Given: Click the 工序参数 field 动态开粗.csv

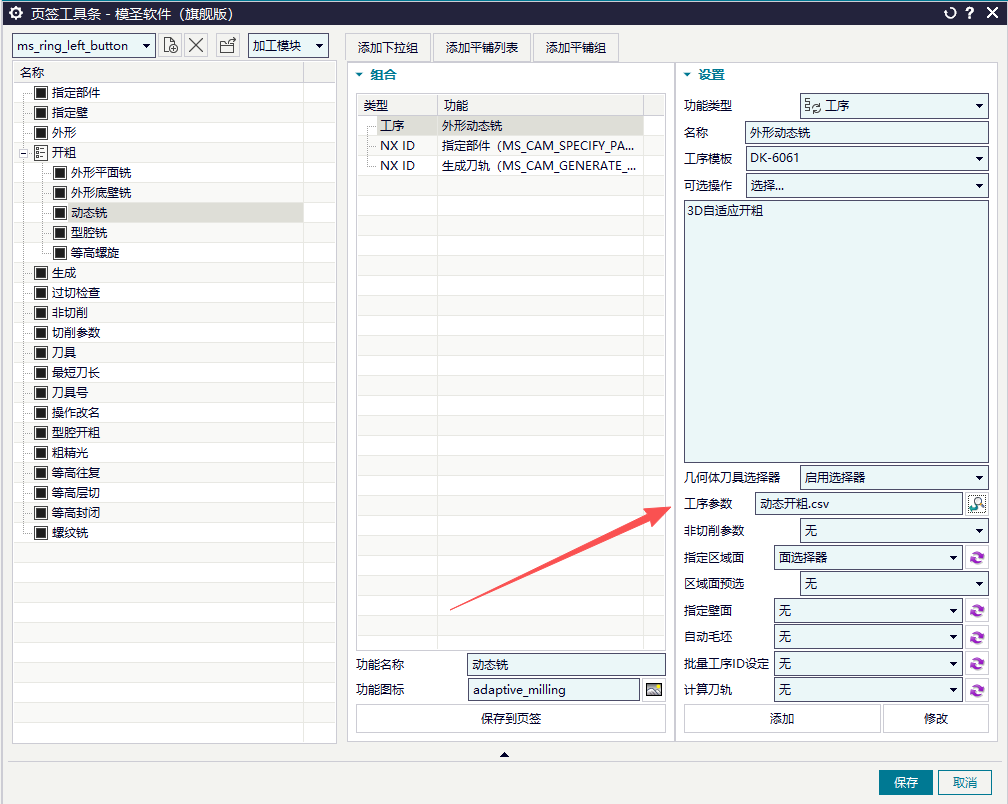Looking at the screenshot, I should [x=859, y=504].
